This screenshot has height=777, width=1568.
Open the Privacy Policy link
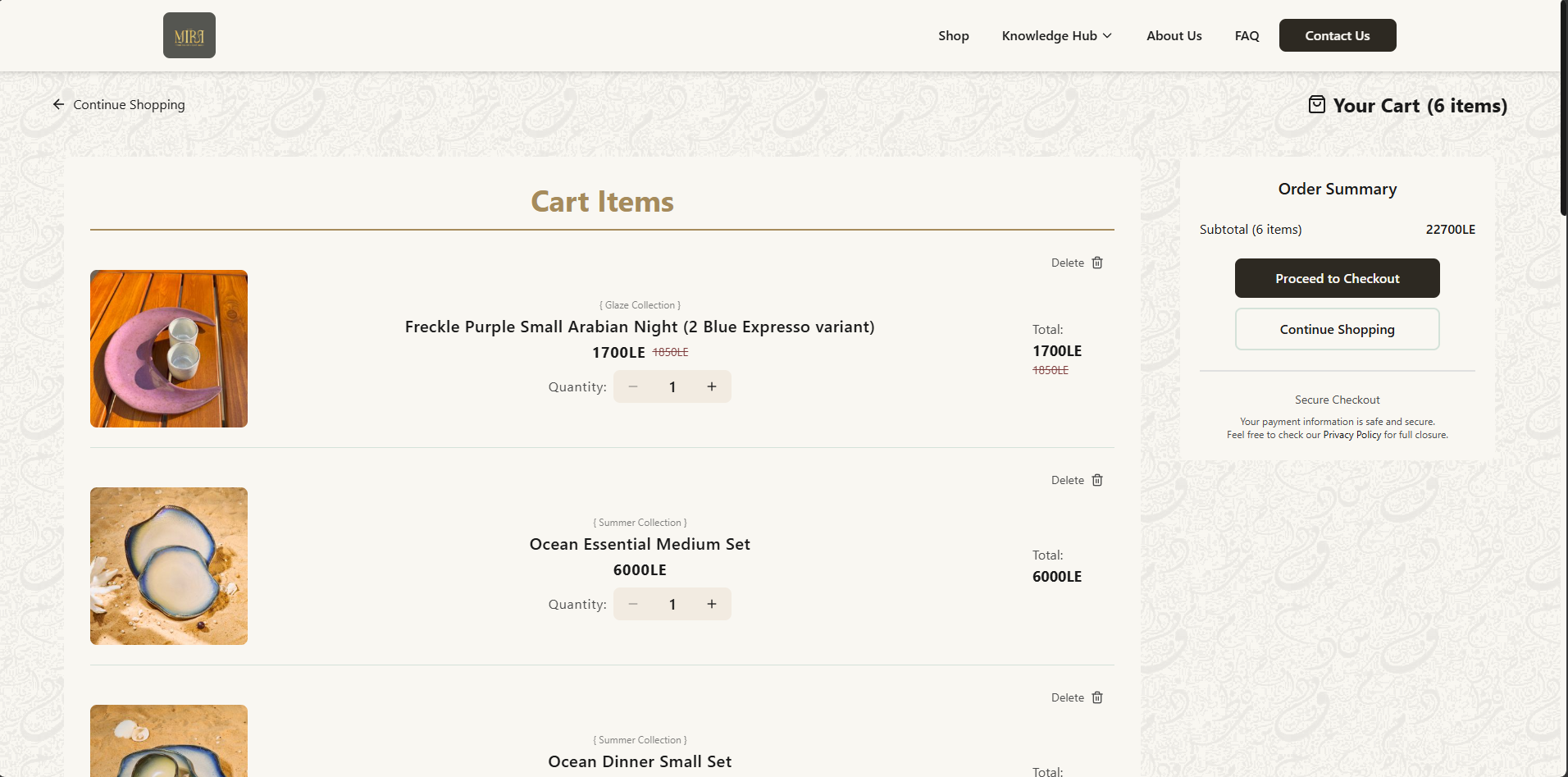pyautogui.click(x=1352, y=435)
